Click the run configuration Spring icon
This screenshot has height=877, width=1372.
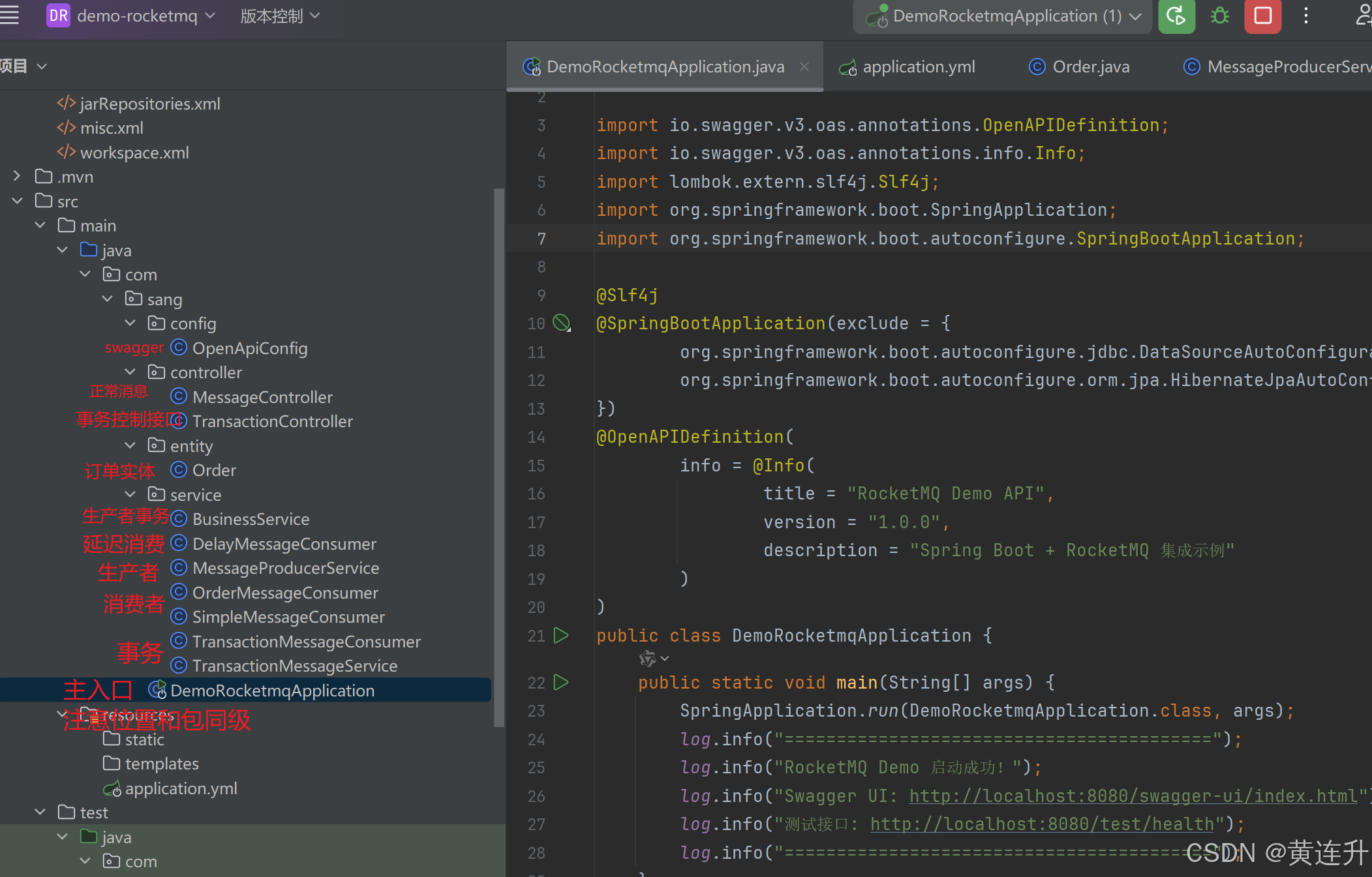pos(877,16)
